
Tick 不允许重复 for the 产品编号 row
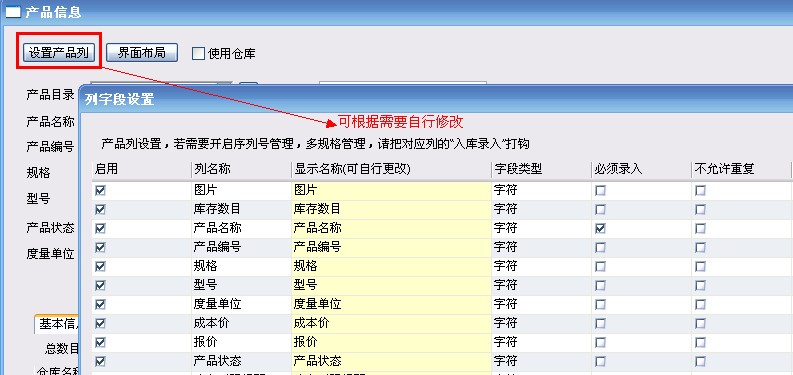click(x=700, y=247)
